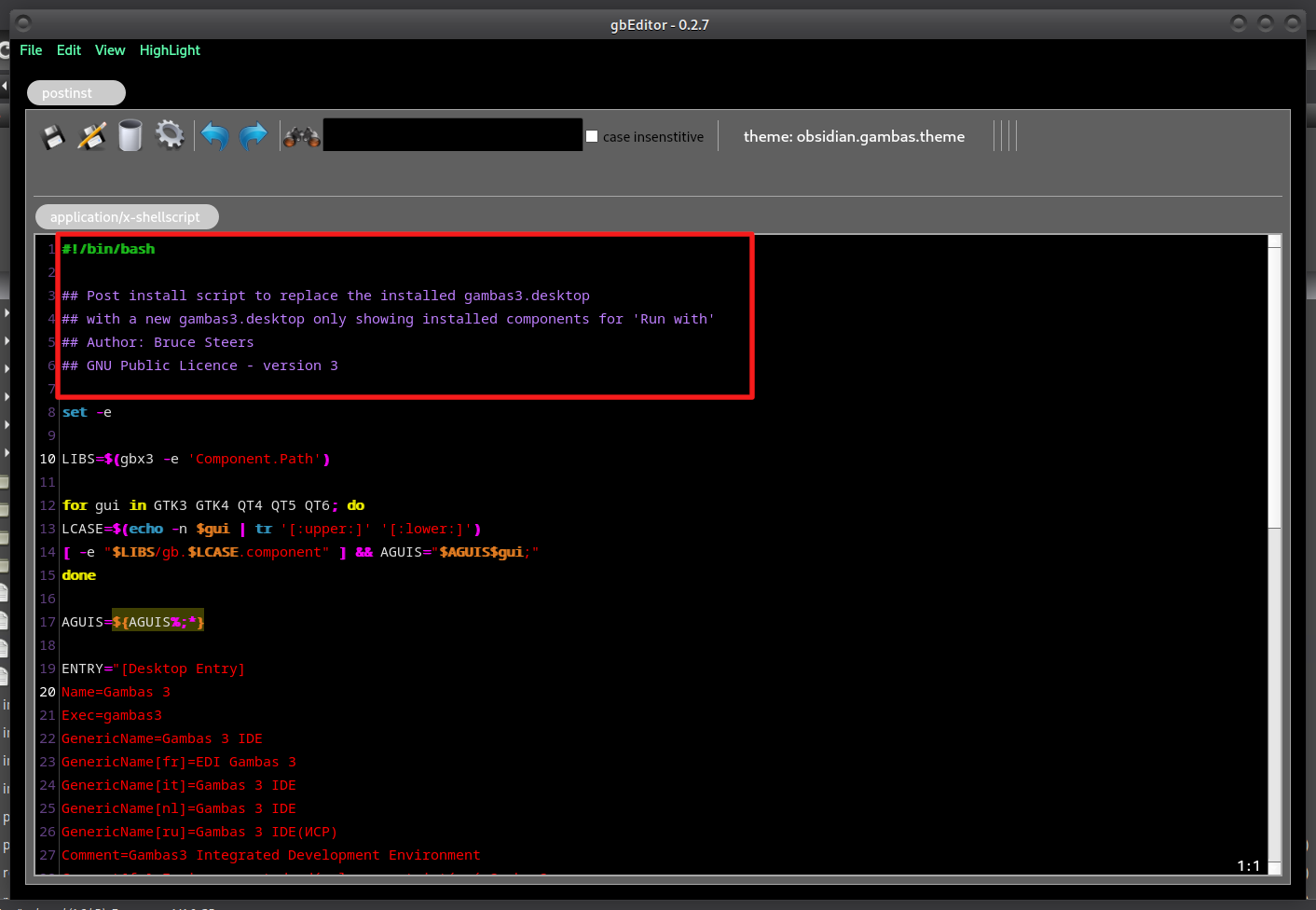The width and height of the screenshot is (1316, 910).
Task: Click the binoculars search icon
Action: (x=302, y=137)
